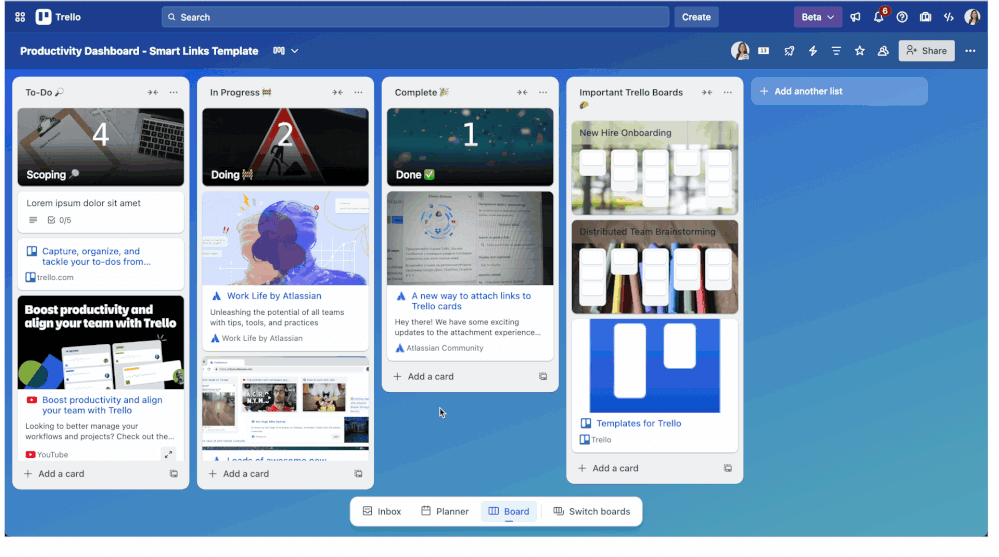Open Work Life by Atlassian link
The height and width of the screenshot is (557, 999).
274,296
